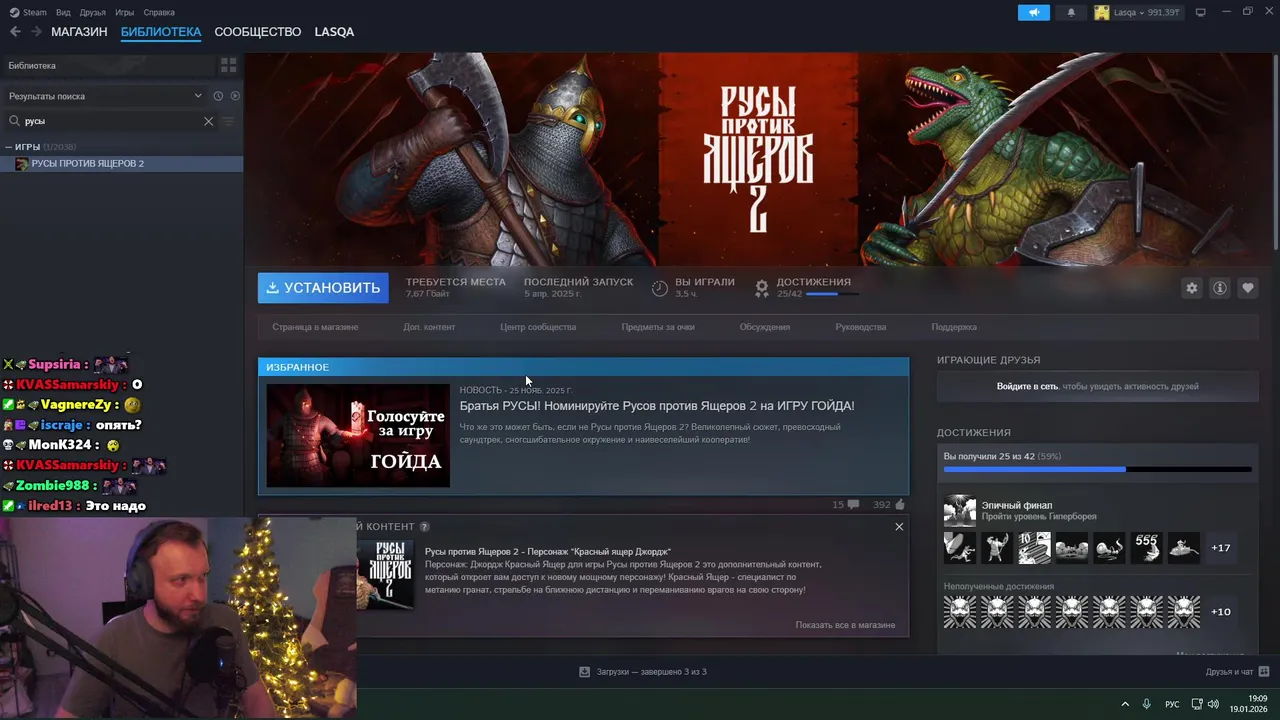
Task: Click the УСТАНОВИТЬ install button
Action: (x=323, y=288)
